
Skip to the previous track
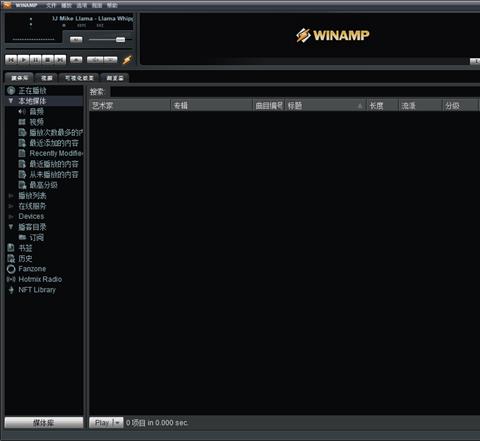pyautogui.click(x=11, y=60)
